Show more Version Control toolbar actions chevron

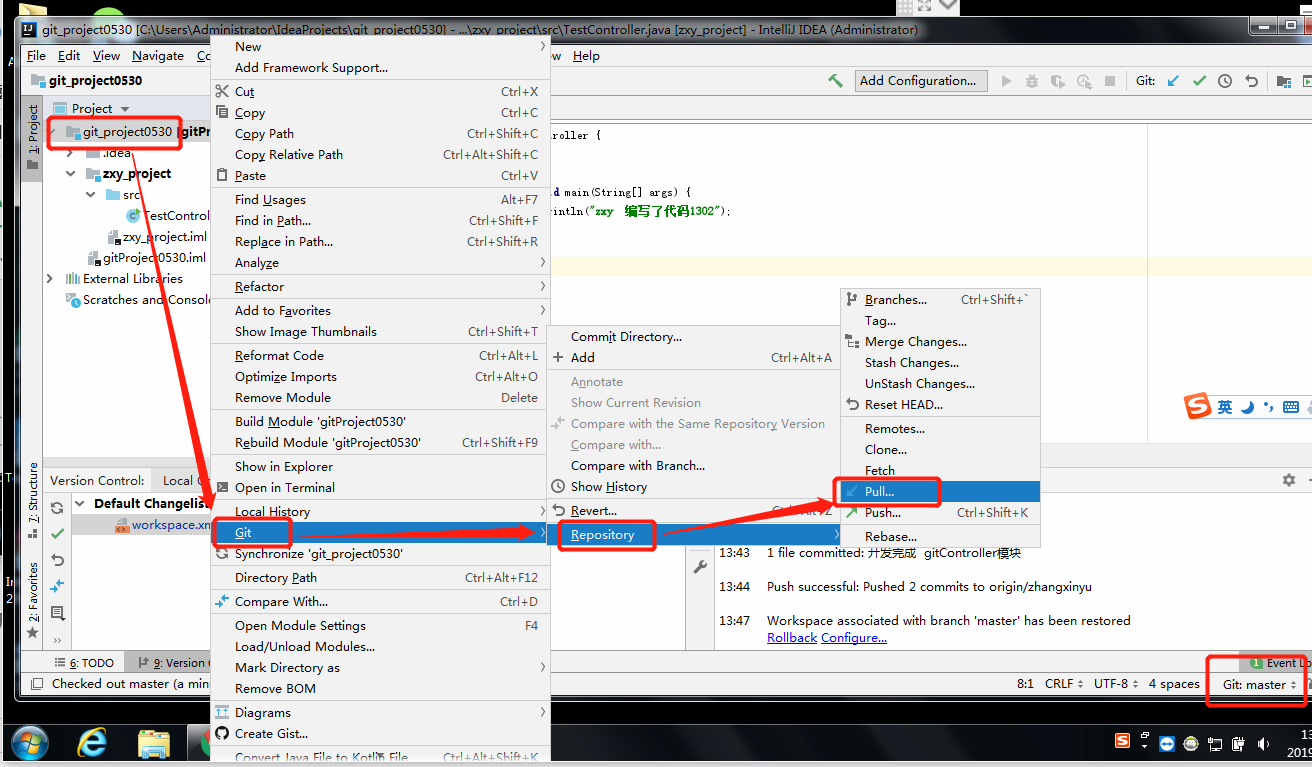click(x=57, y=640)
